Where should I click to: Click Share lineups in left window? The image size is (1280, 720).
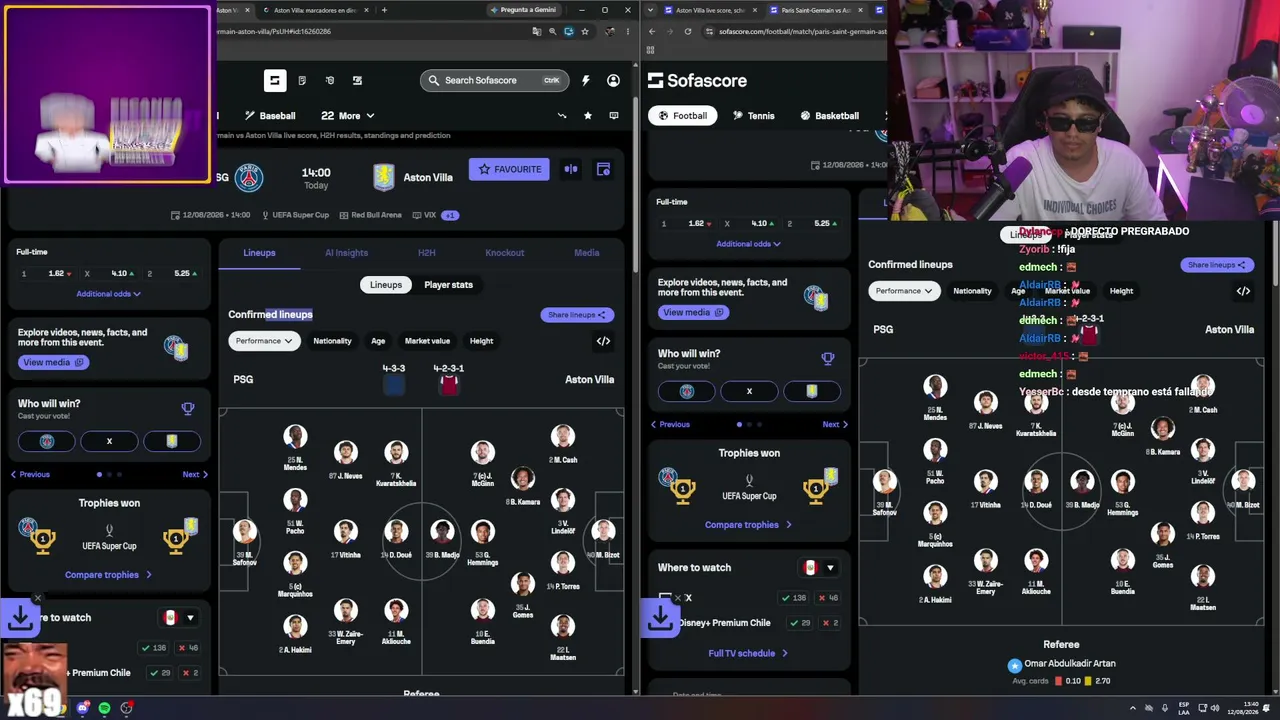[577, 315]
